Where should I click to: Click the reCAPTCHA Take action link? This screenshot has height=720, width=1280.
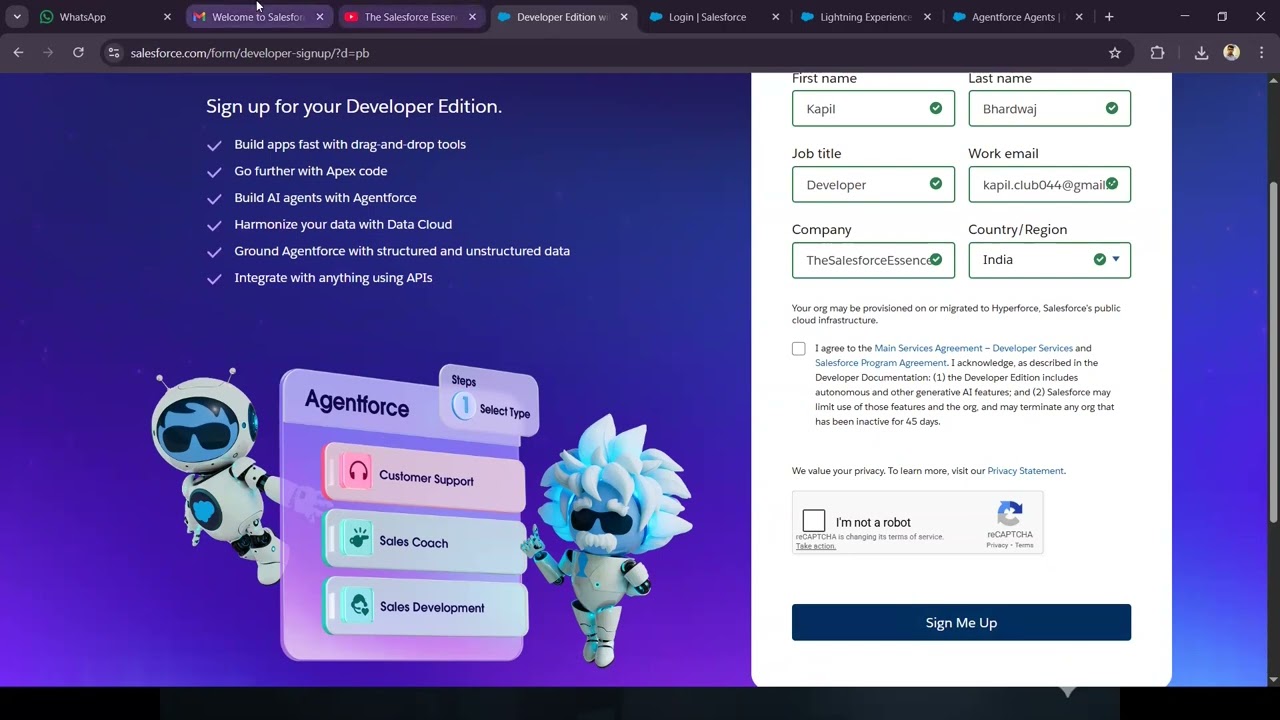coord(816,546)
